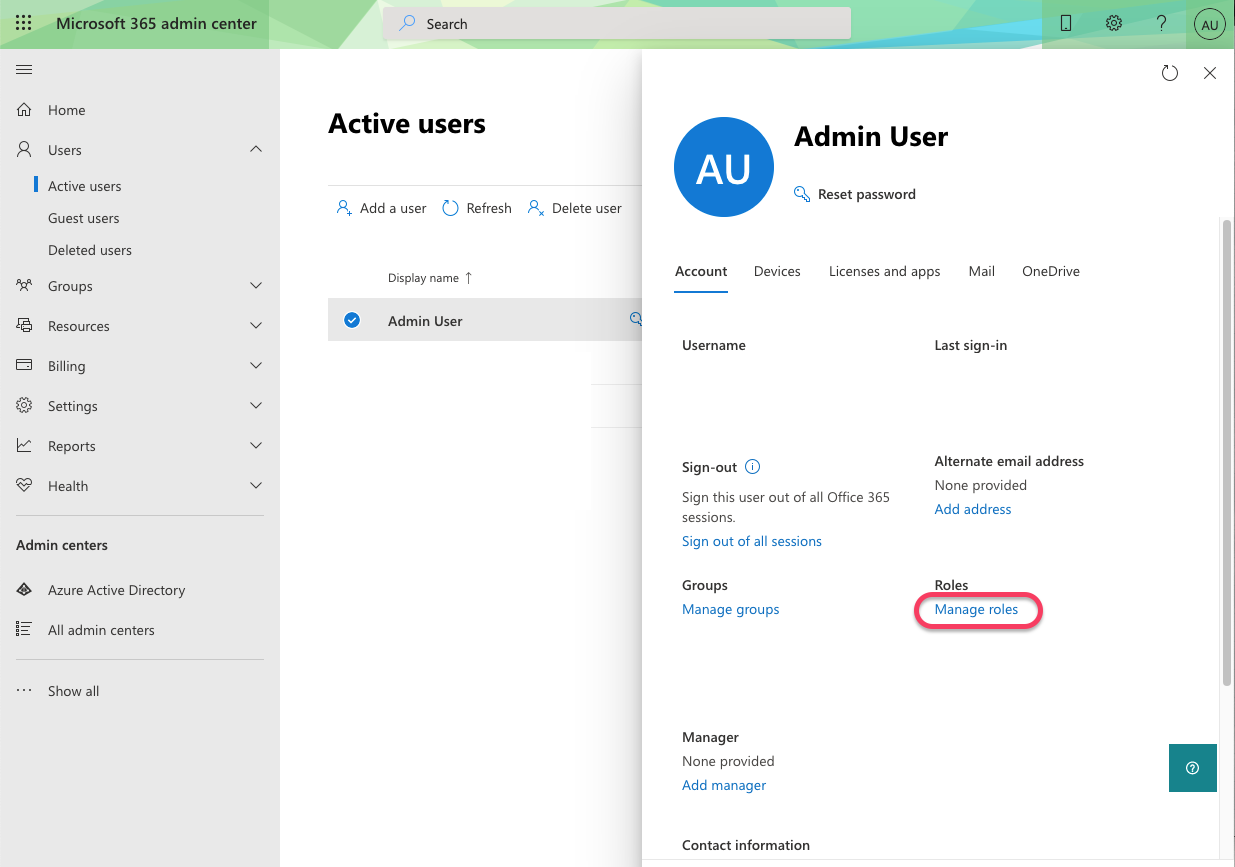Open the Mail tab
This screenshot has width=1235, height=867.
coord(982,271)
